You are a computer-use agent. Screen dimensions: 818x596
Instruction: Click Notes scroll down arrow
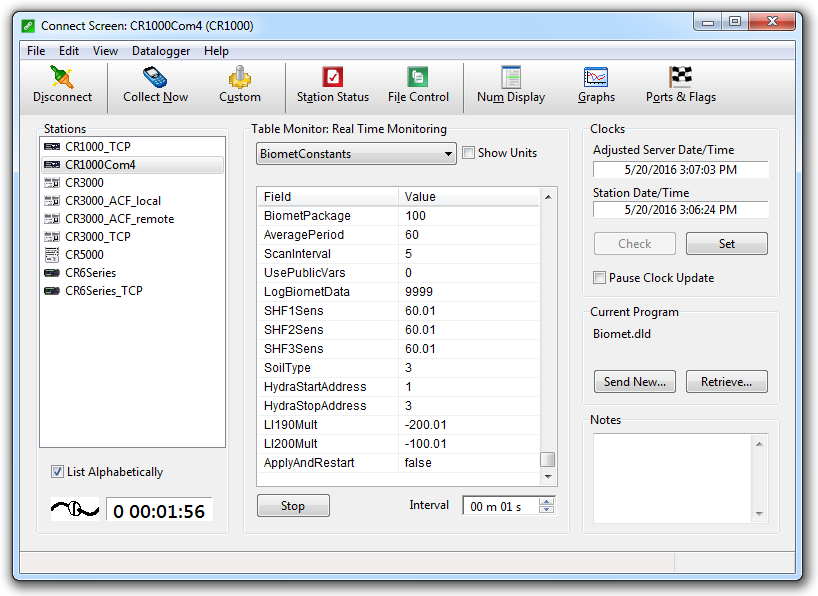coord(759,514)
